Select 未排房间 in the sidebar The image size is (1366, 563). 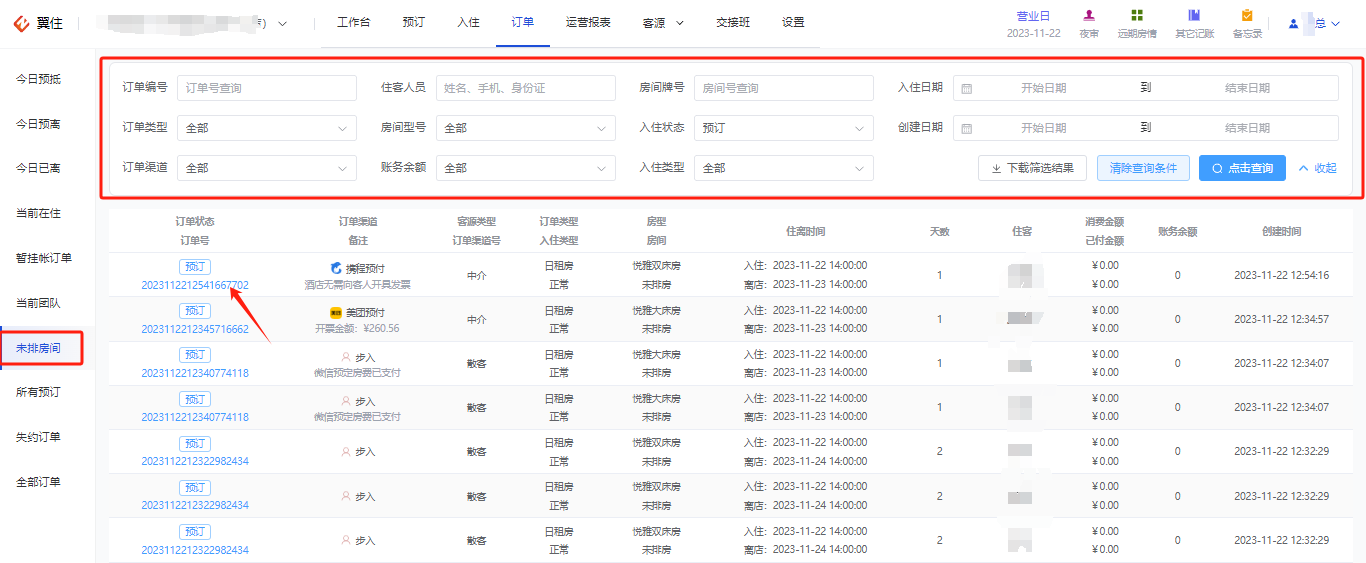(x=41, y=348)
